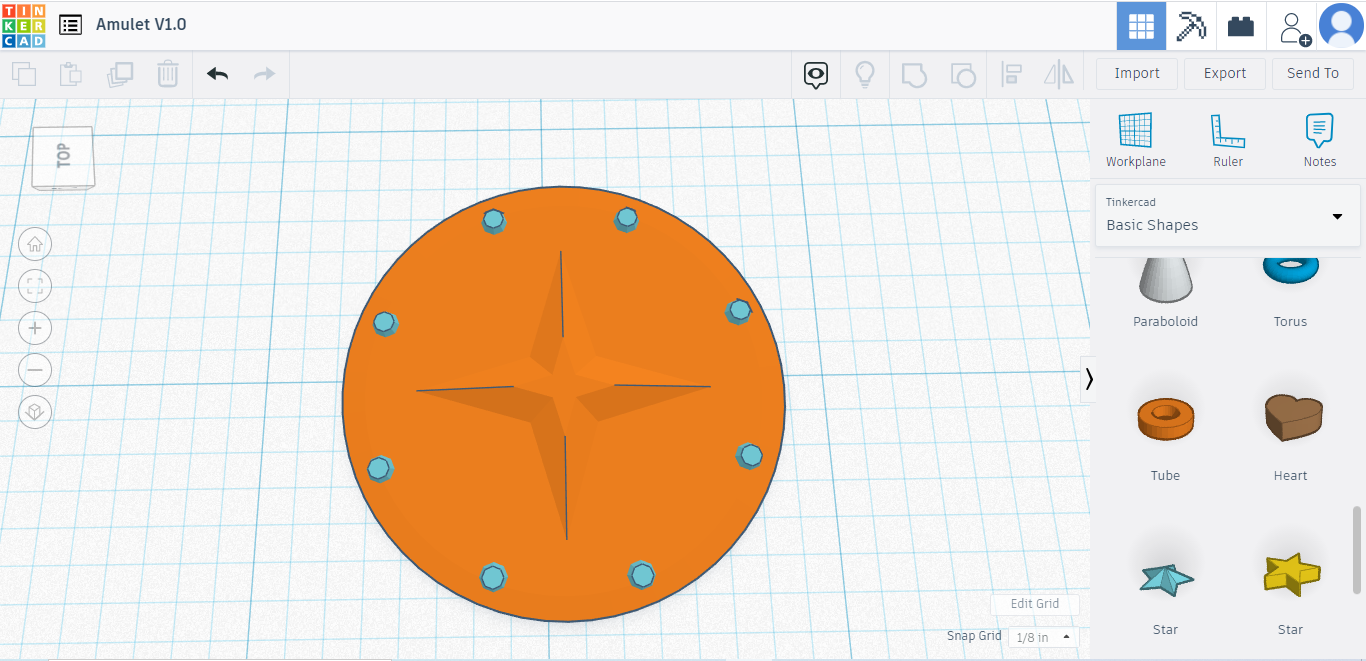Click the Send To button
This screenshot has width=1366, height=661.
(x=1313, y=73)
